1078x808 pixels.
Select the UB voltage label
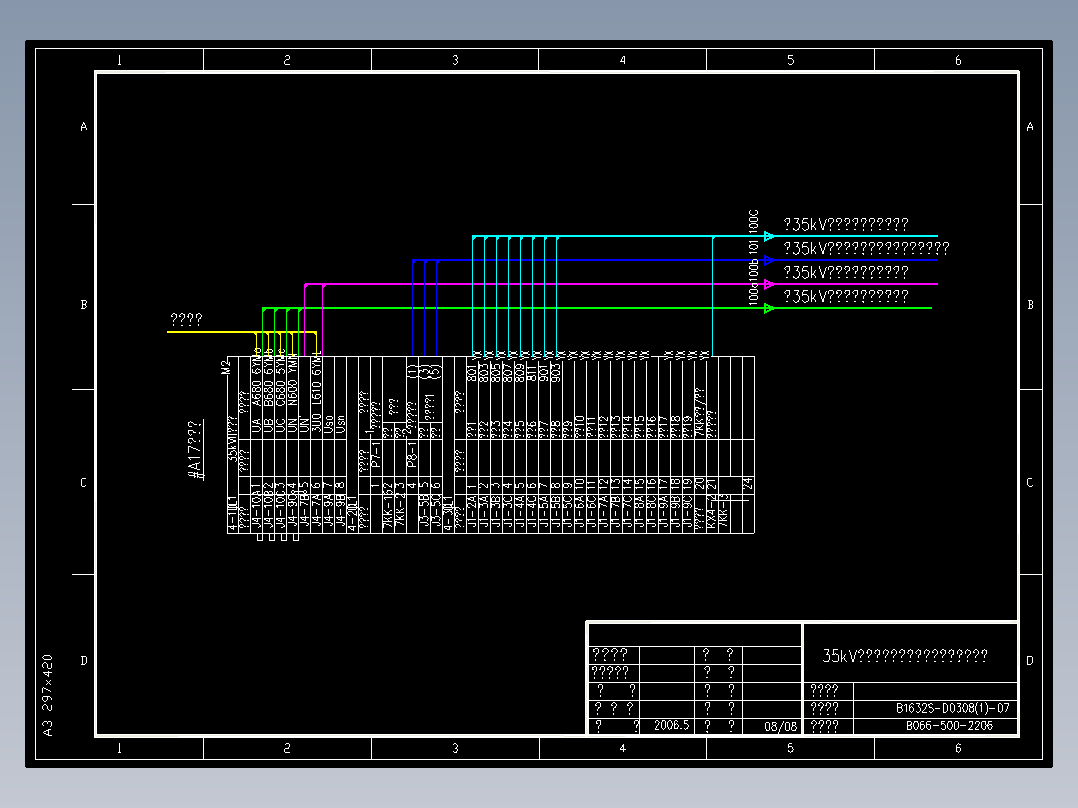point(269,426)
